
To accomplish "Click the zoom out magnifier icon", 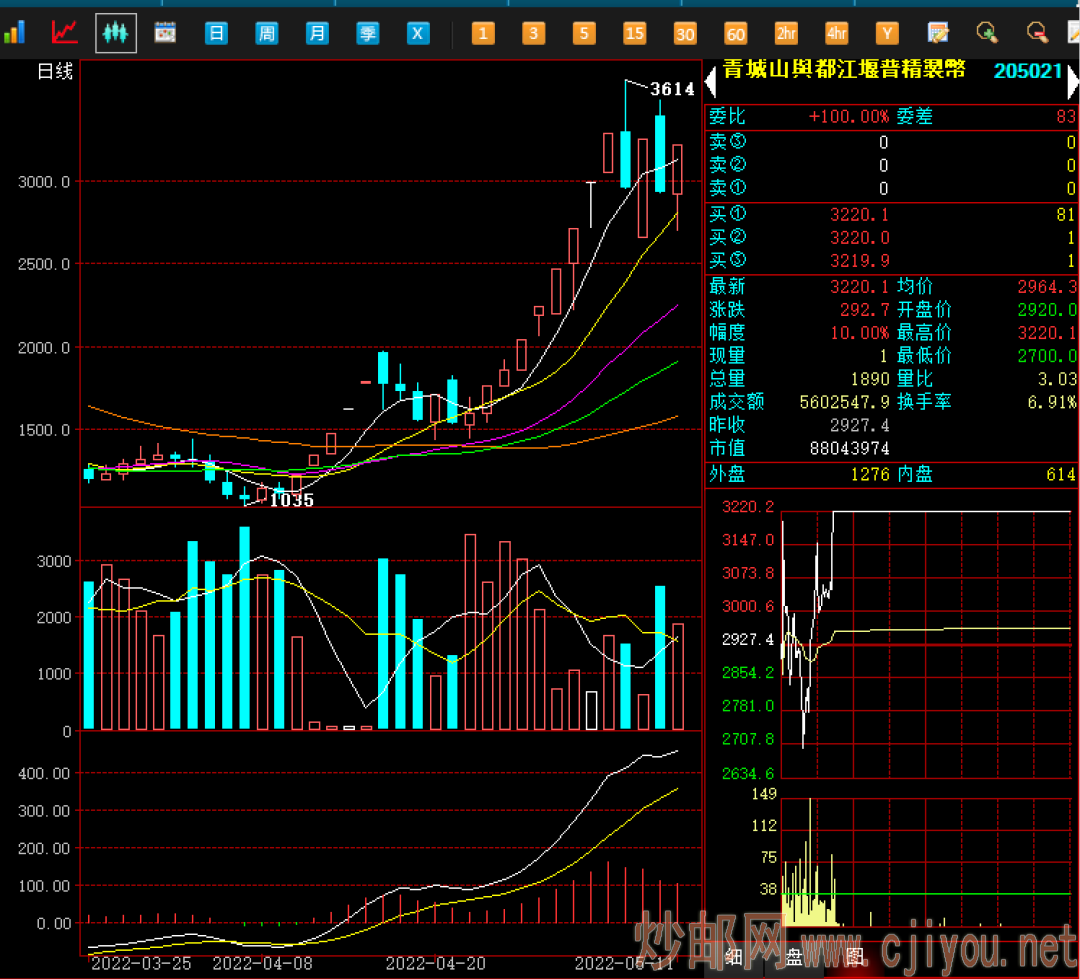I will [x=1038, y=33].
